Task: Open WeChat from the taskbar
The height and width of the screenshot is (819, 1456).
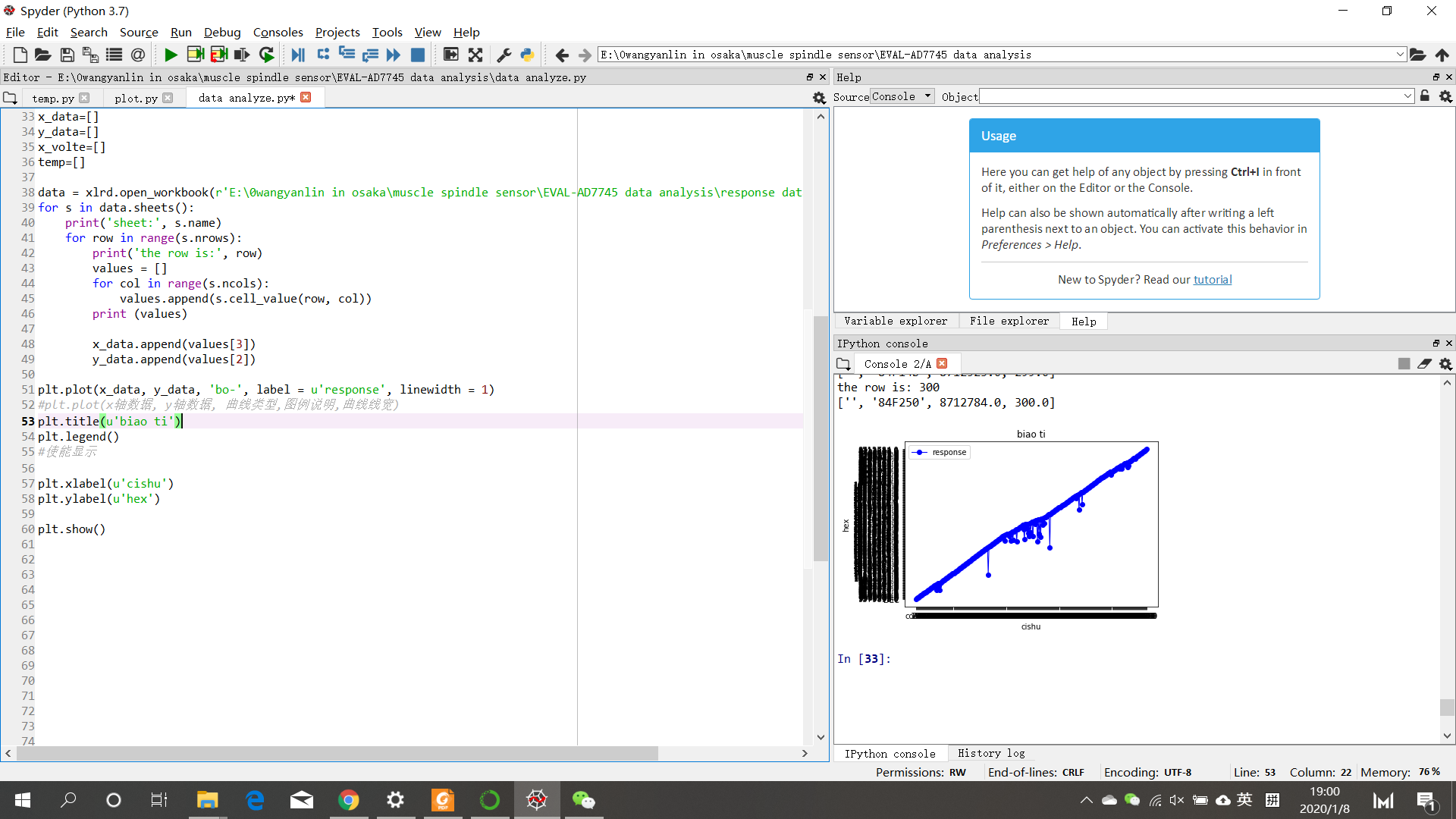Action: (x=583, y=800)
